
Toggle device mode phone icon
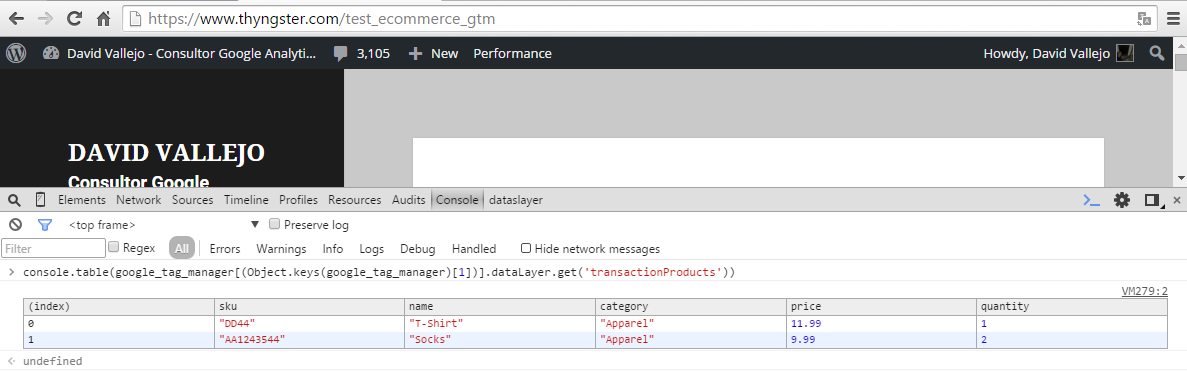(x=40, y=200)
